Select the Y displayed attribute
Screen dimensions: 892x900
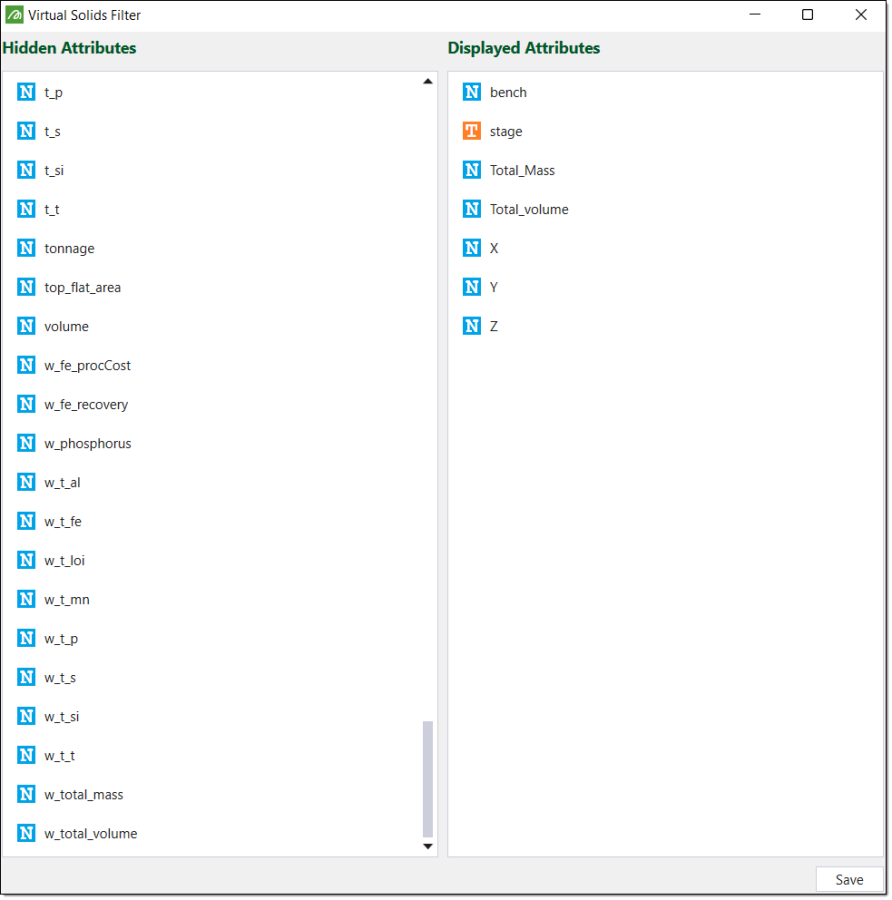pos(494,288)
